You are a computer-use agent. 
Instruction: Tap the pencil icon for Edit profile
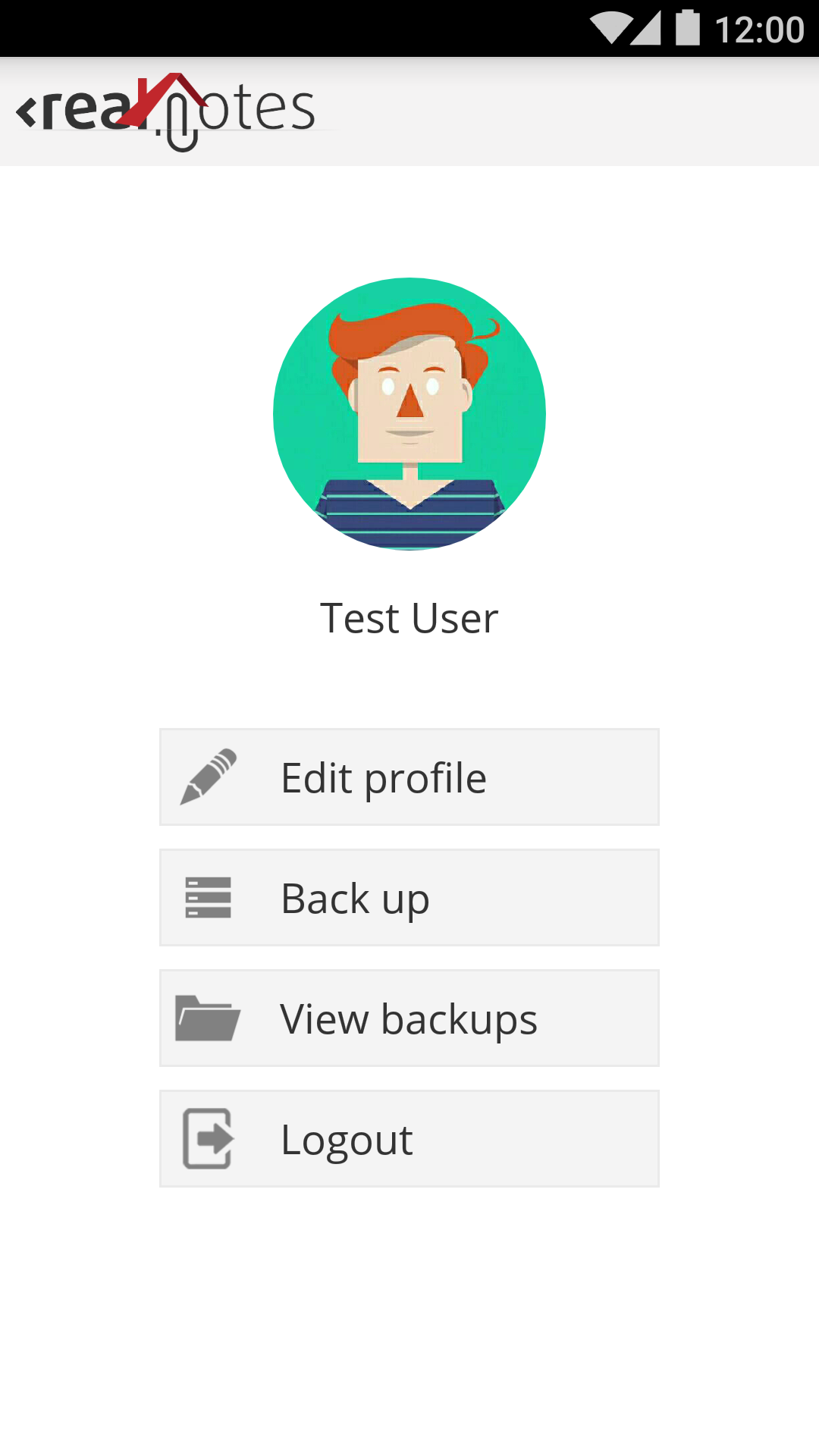point(208,777)
